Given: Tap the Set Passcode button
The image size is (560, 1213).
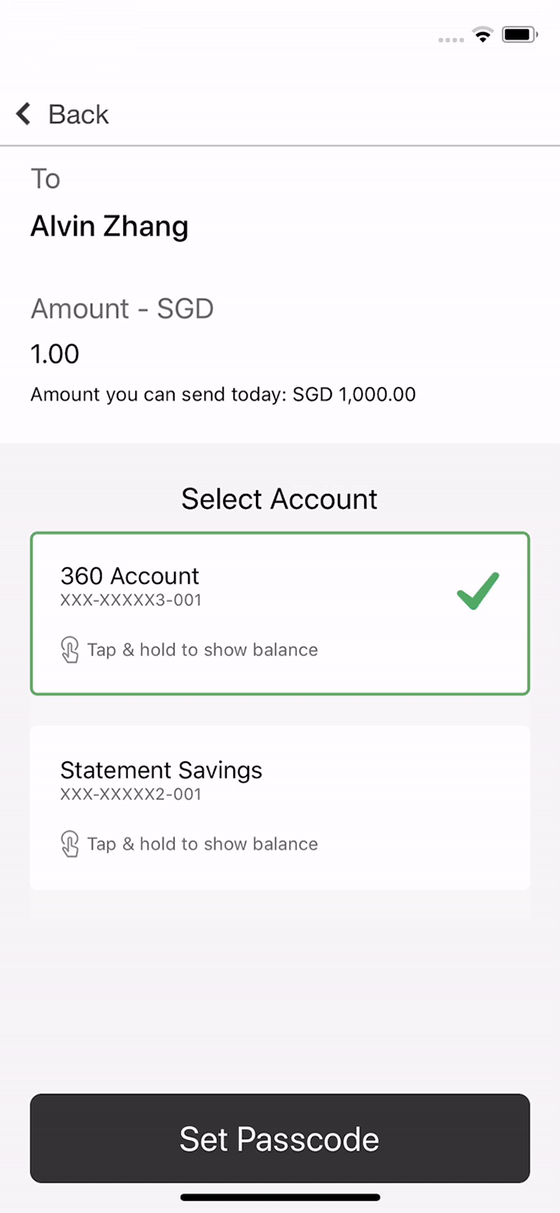Looking at the screenshot, I should (x=280, y=1138).
